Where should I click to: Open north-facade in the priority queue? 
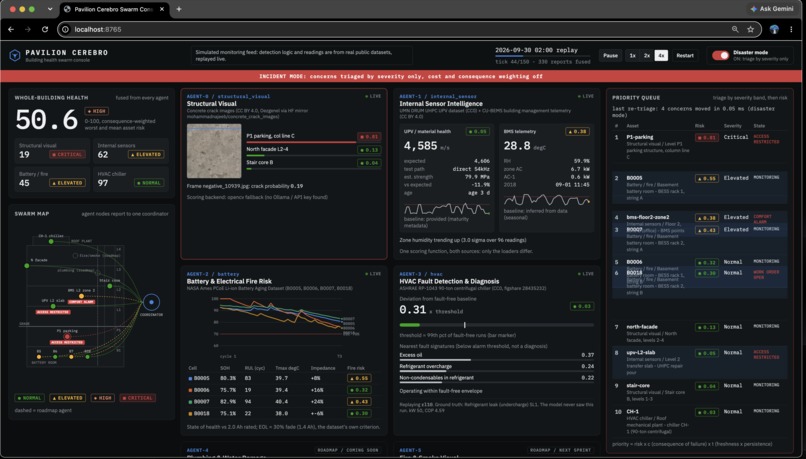[700, 333]
